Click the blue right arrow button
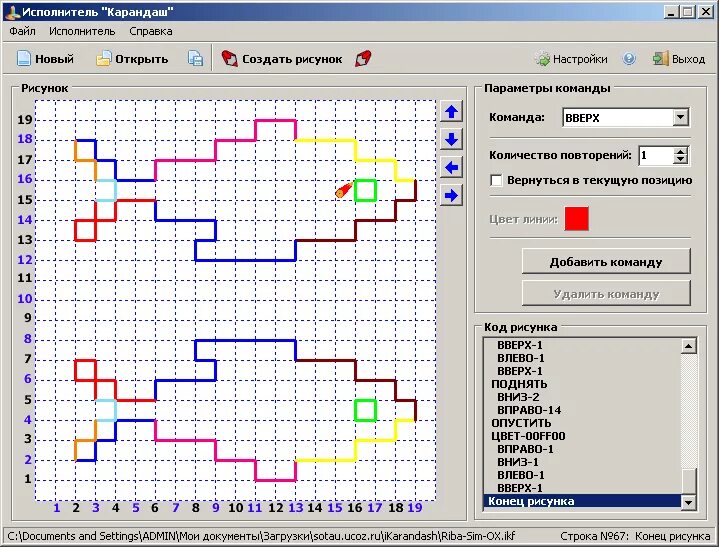This screenshot has width=719, height=547. click(x=452, y=196)
